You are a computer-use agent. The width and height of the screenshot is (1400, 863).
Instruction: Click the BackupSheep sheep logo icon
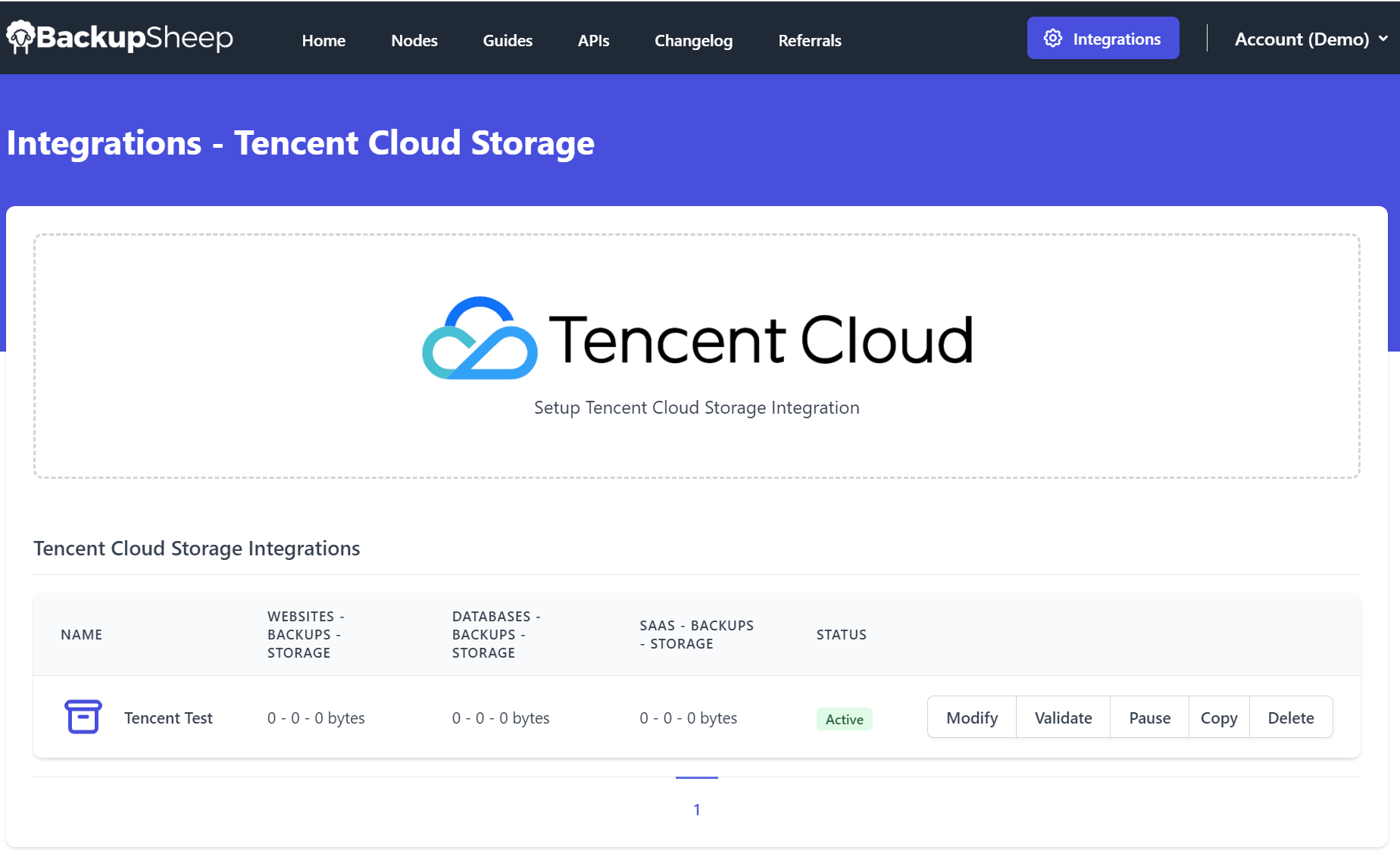pyautogui.click(x=20, y=37)
